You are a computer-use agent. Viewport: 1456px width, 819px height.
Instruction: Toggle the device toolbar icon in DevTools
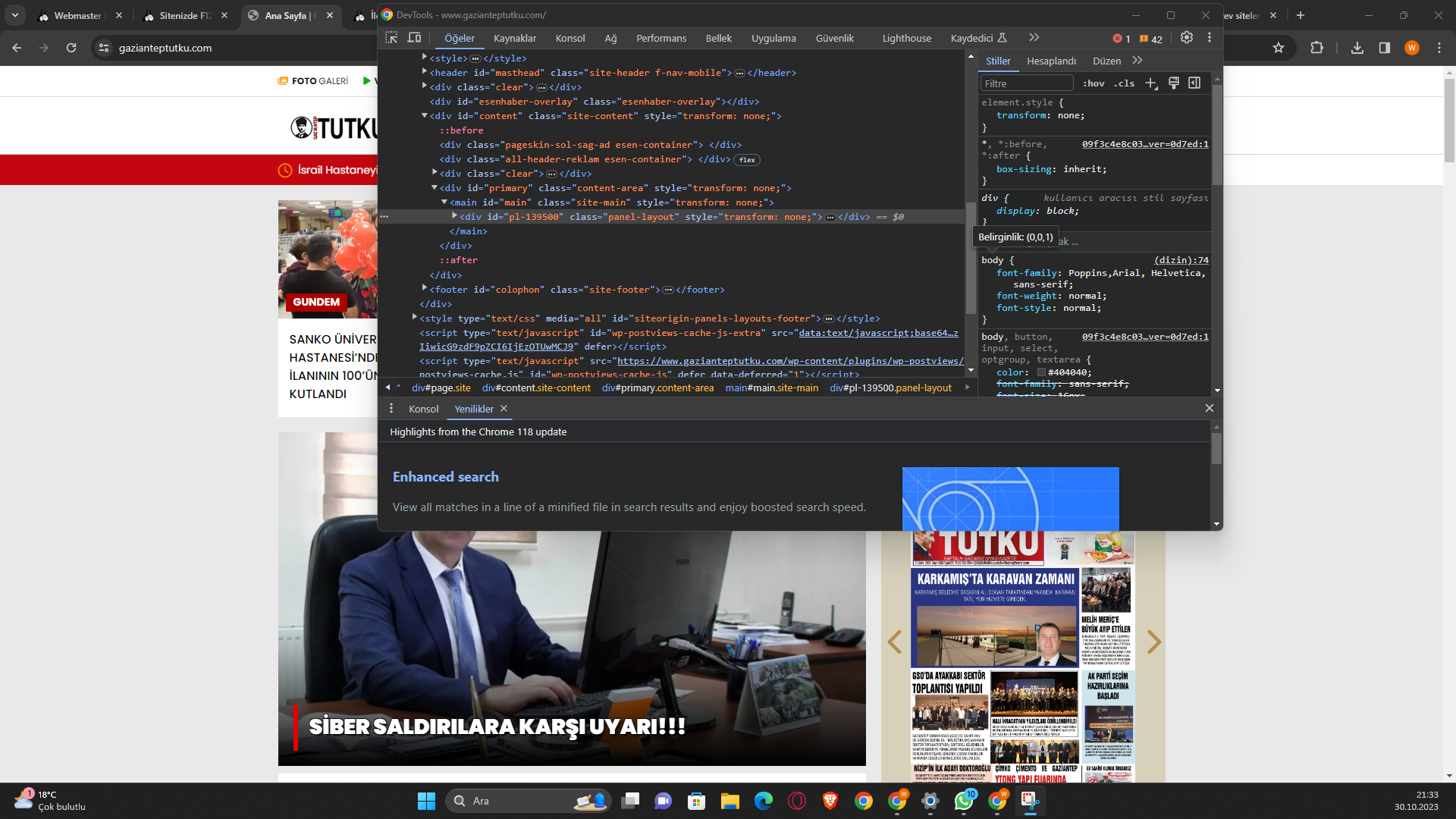coord(414,38)
